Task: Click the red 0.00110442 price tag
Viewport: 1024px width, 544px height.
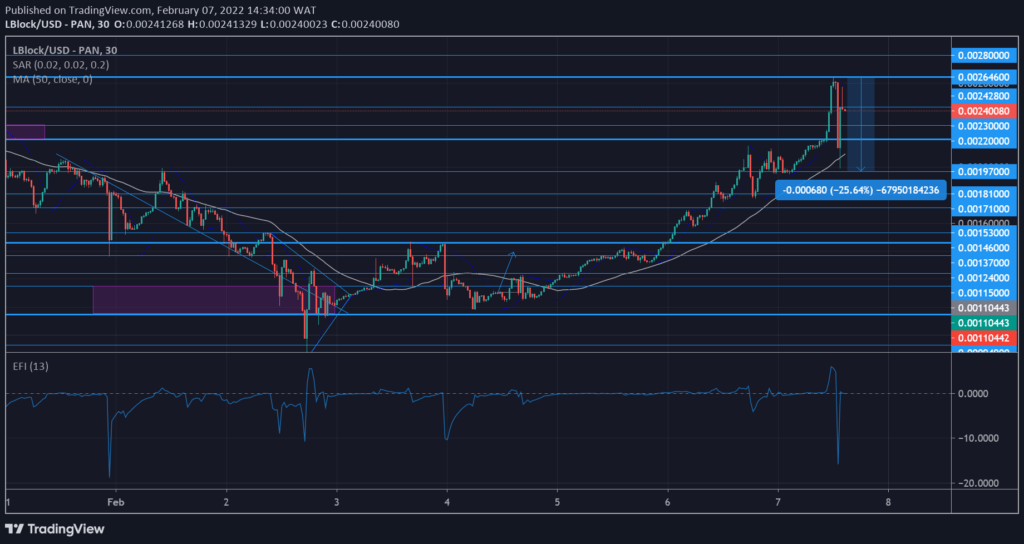Action: (983, 338)
